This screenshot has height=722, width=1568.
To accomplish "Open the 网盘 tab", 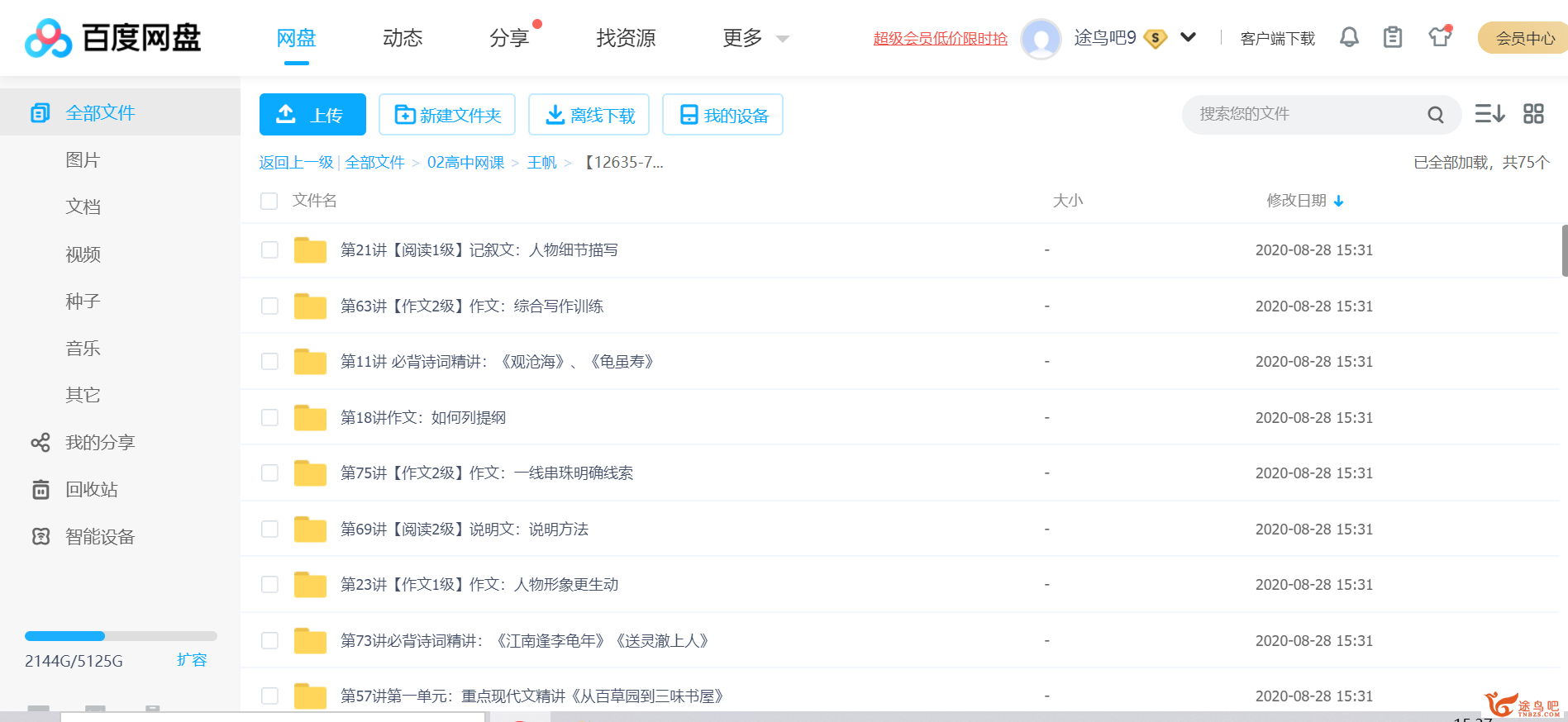I will tap(296, 38).
